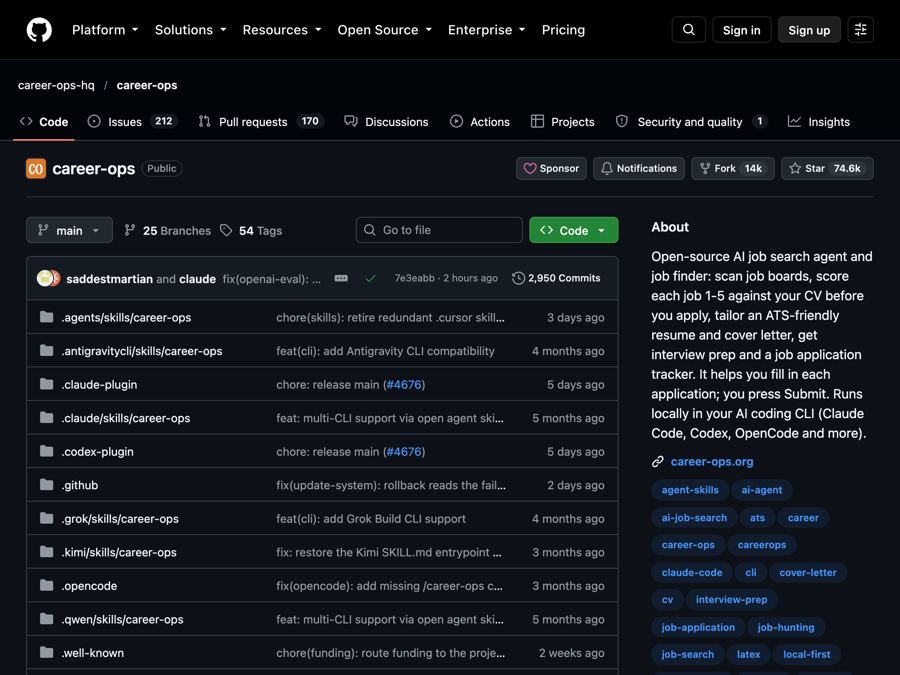Switch to the Code tab
The height and width of the screenshot is (675, 900).
point(44,122)
